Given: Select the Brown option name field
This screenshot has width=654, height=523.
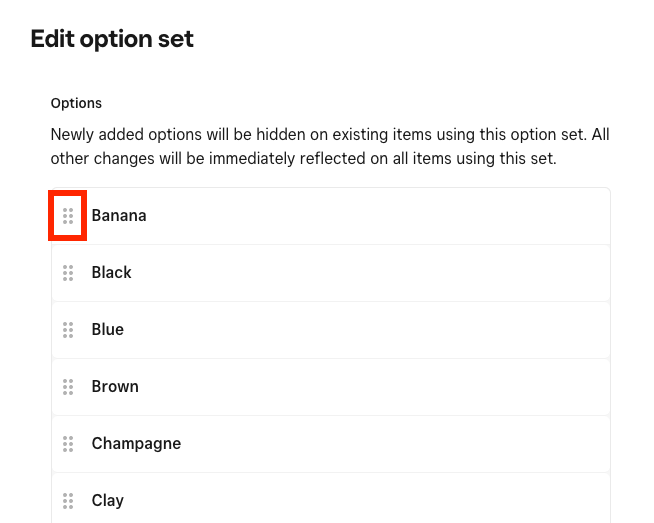Looking at the screenshot, I should click(x=115, y=386).
